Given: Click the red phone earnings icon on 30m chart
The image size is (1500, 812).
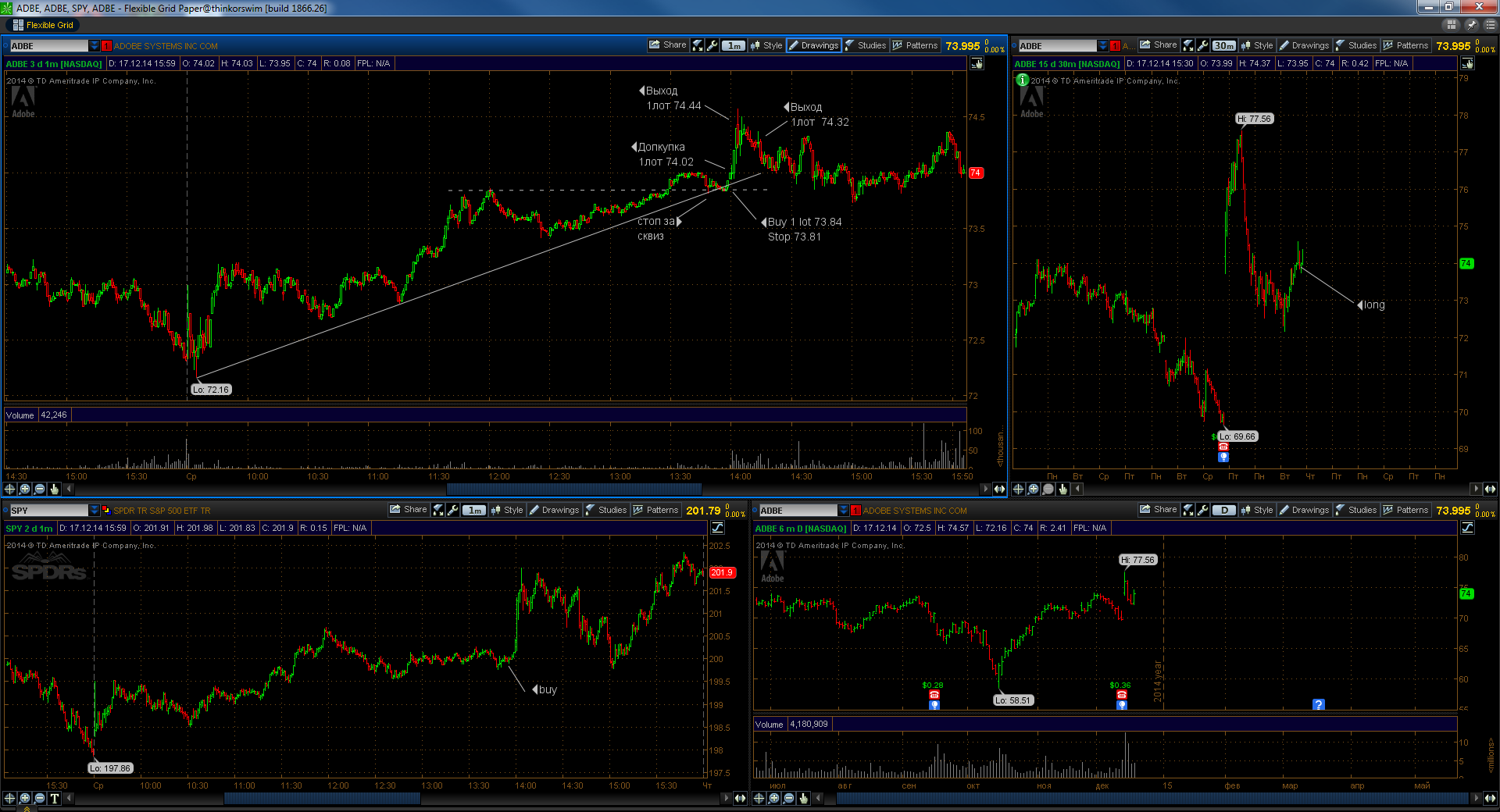Looking at the screenshot, I should [x=1223, y=447].
